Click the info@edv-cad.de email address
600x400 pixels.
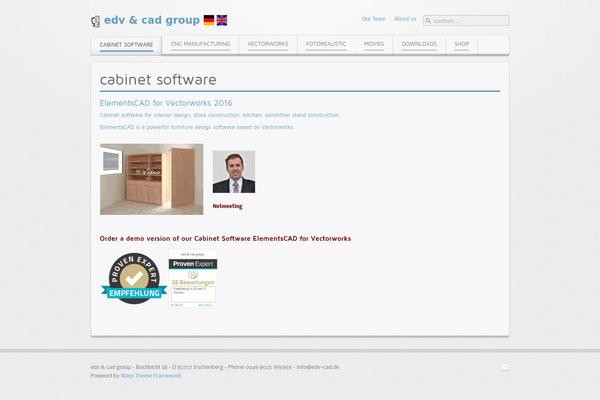(x=318, y=367)
